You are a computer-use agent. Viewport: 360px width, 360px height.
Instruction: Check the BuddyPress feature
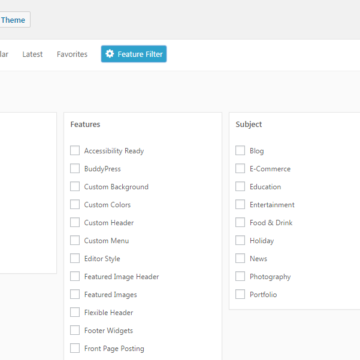(x=75, y=168)
